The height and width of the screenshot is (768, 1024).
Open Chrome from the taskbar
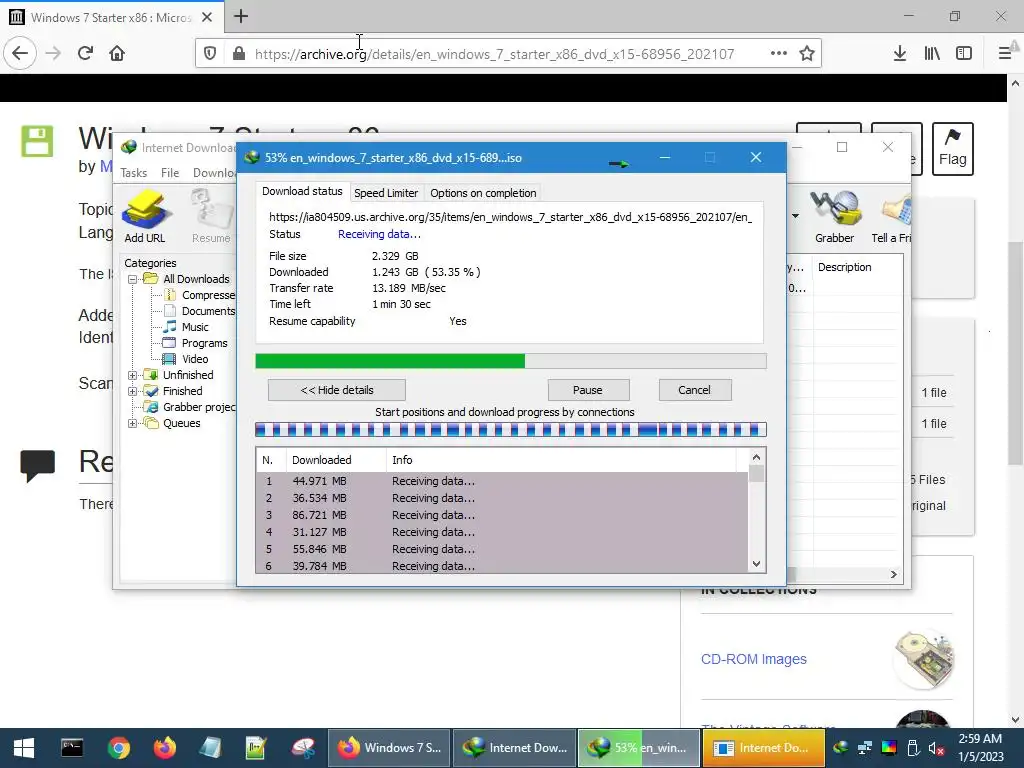point(119,748)
